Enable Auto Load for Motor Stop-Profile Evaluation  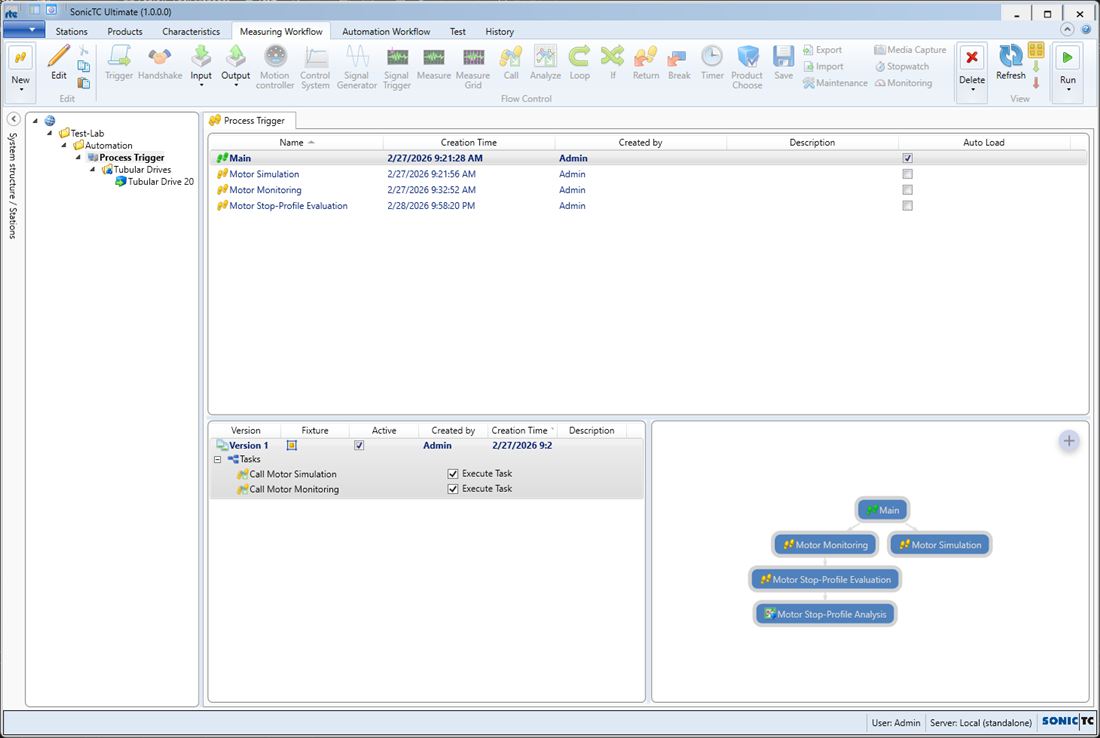click(x=908, y=206)
